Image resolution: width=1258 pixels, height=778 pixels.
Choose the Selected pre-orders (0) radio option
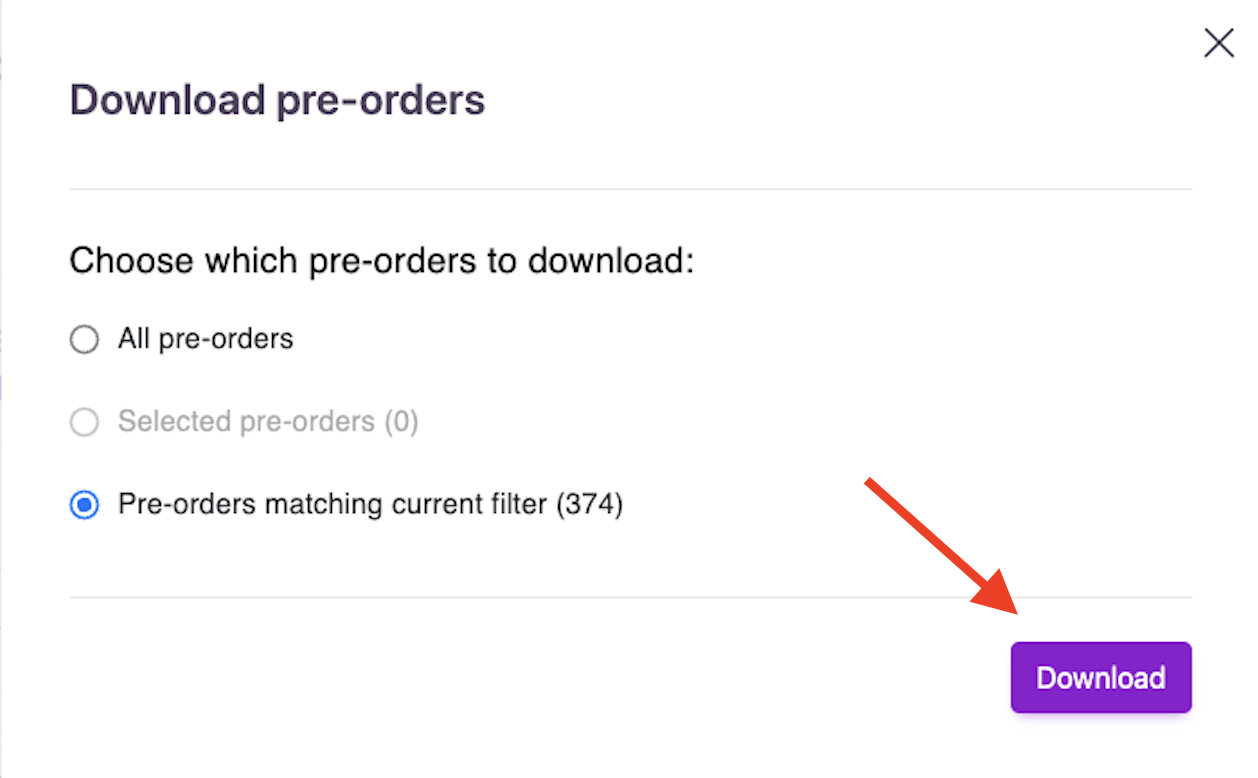(x=84, y=423)
